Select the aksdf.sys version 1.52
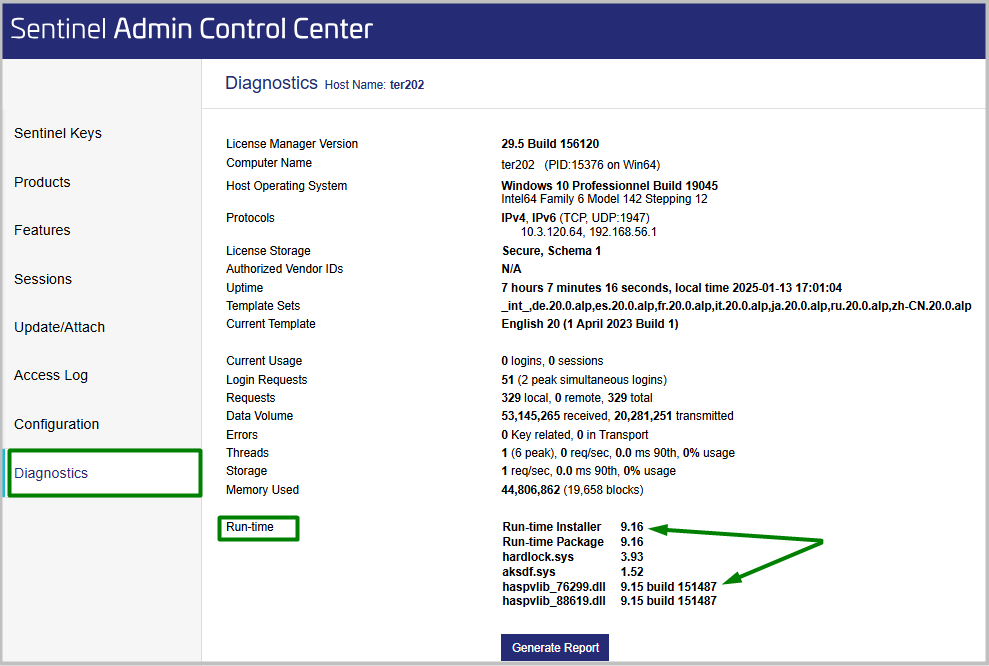 click(x=632, y=572)
